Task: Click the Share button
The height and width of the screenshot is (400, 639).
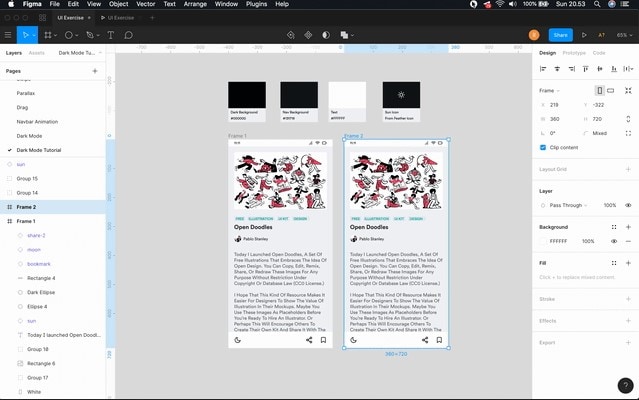Action: point(560,35)
